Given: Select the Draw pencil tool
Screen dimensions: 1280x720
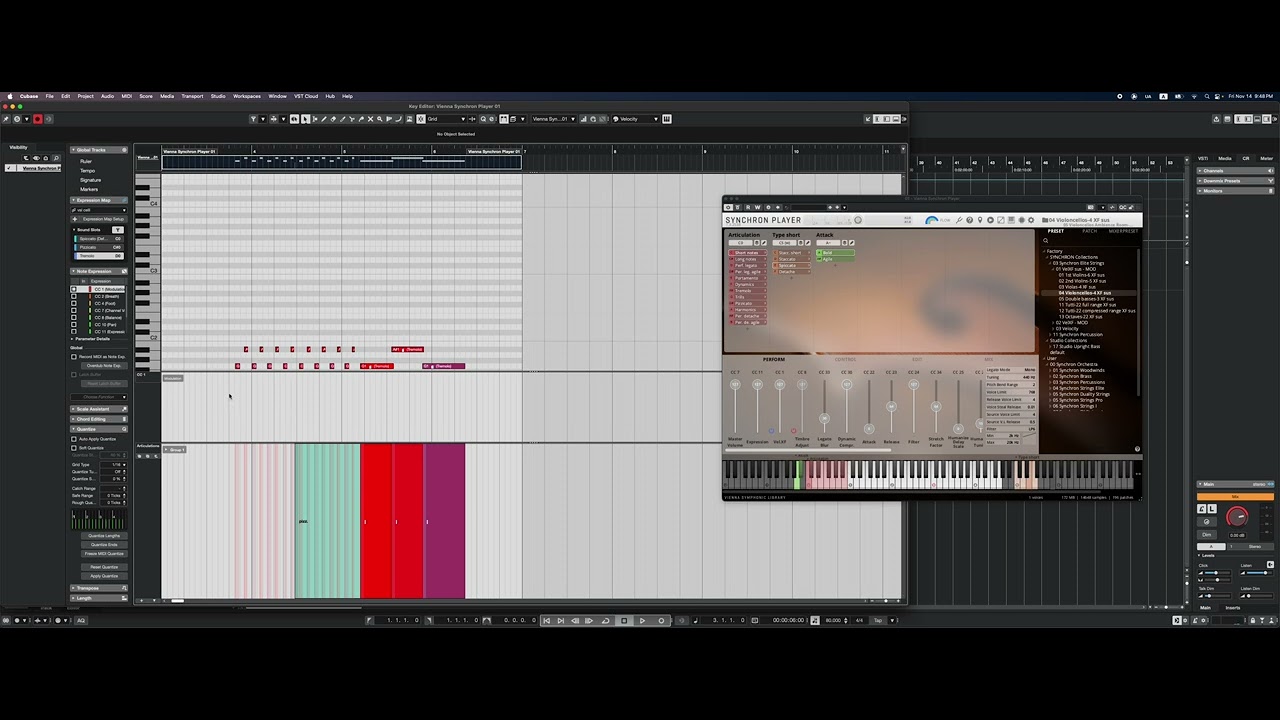Looking at the screenshot, I should (323, 119).
